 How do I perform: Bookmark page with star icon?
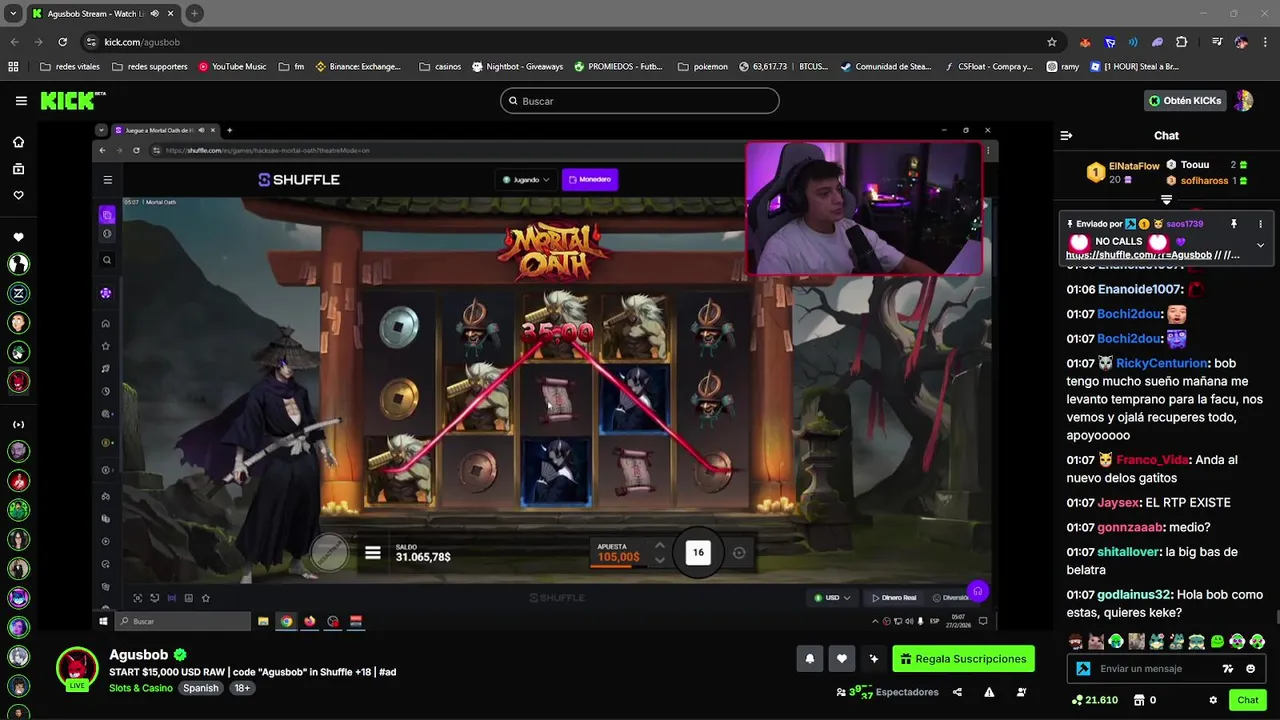(1051, 42)
